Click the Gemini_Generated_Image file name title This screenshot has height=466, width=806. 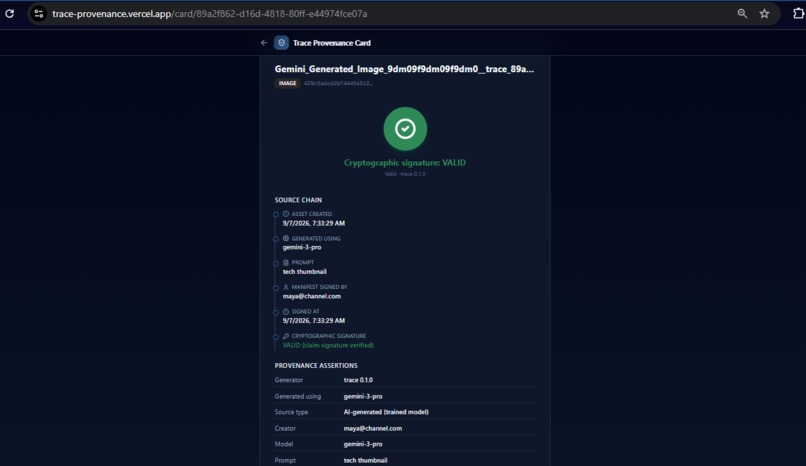point(404,69)
